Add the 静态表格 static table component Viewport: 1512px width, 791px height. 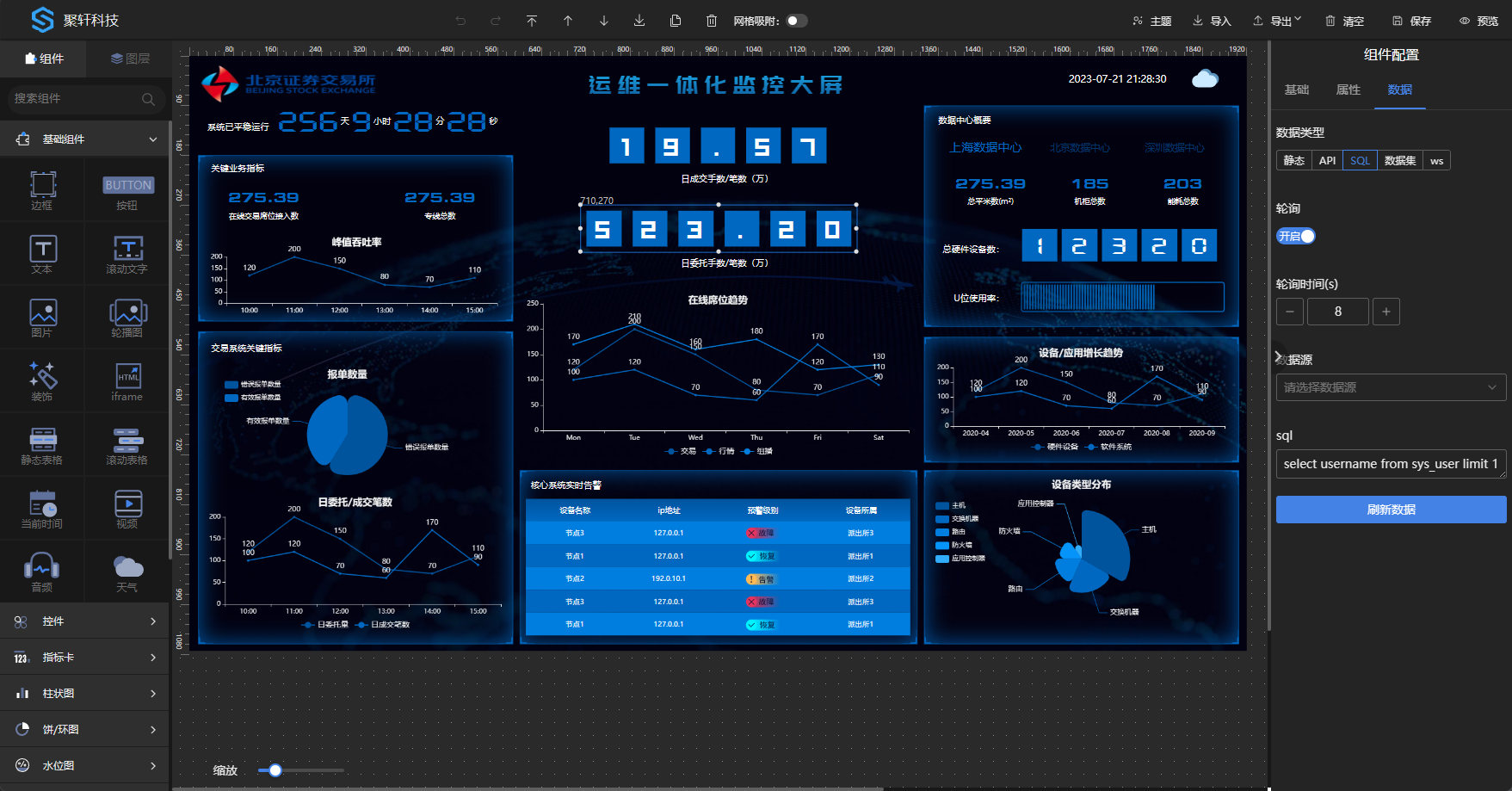pos(42,445)
